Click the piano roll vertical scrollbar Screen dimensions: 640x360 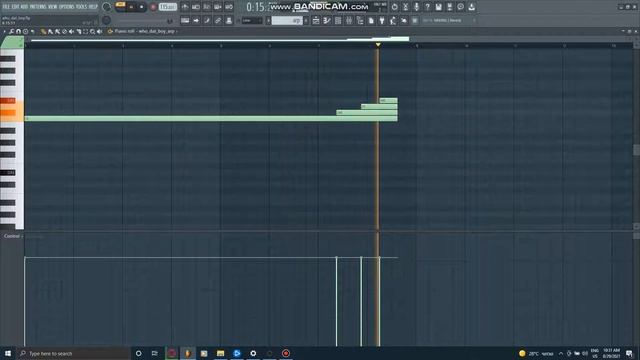[636, 150]
